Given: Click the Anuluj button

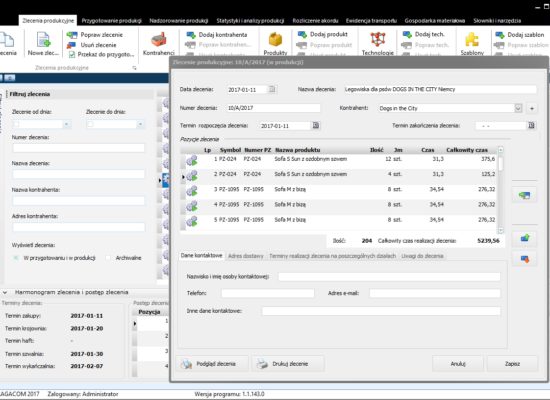Looking at the screenshot, I should [x=458, y=364].
